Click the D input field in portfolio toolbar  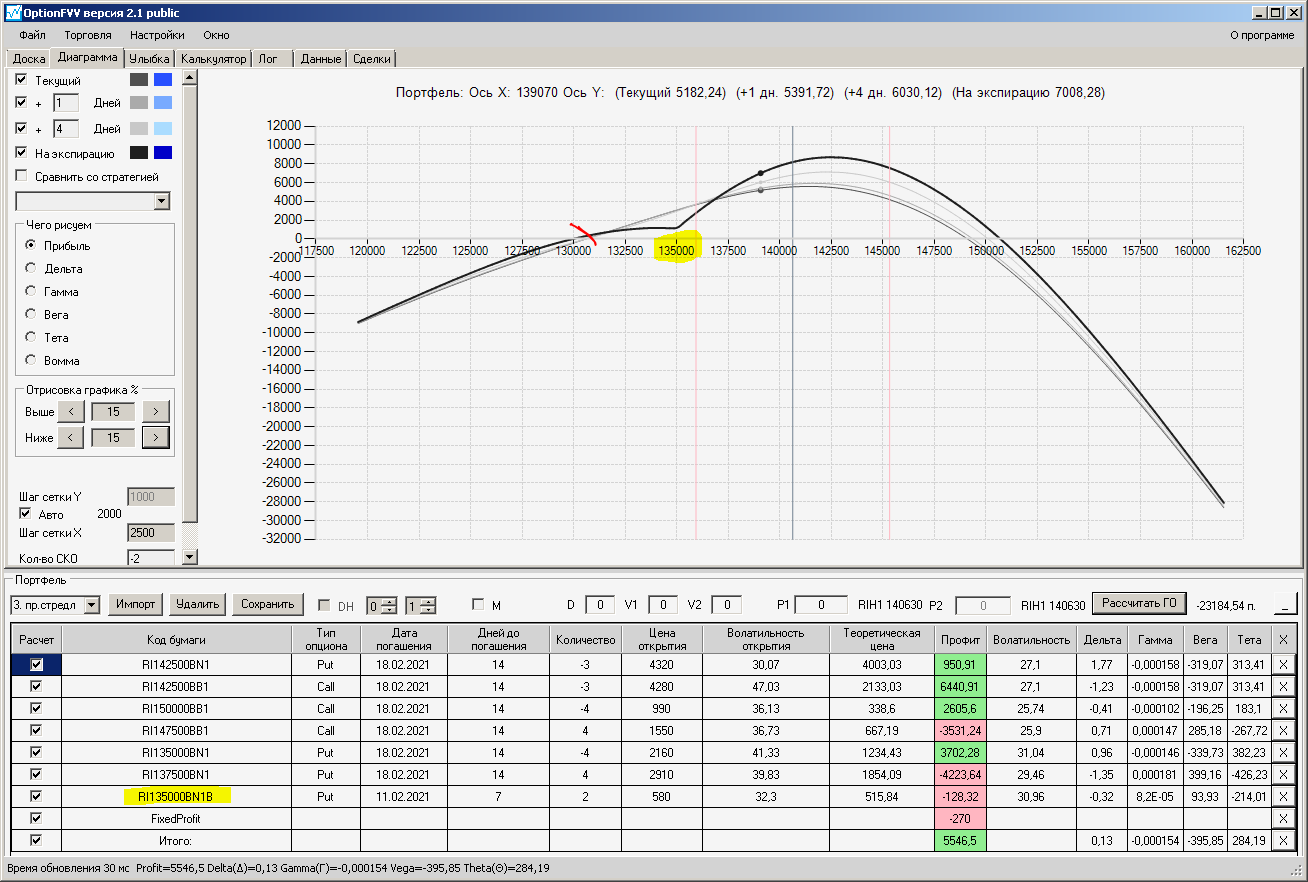pos(600,604)
